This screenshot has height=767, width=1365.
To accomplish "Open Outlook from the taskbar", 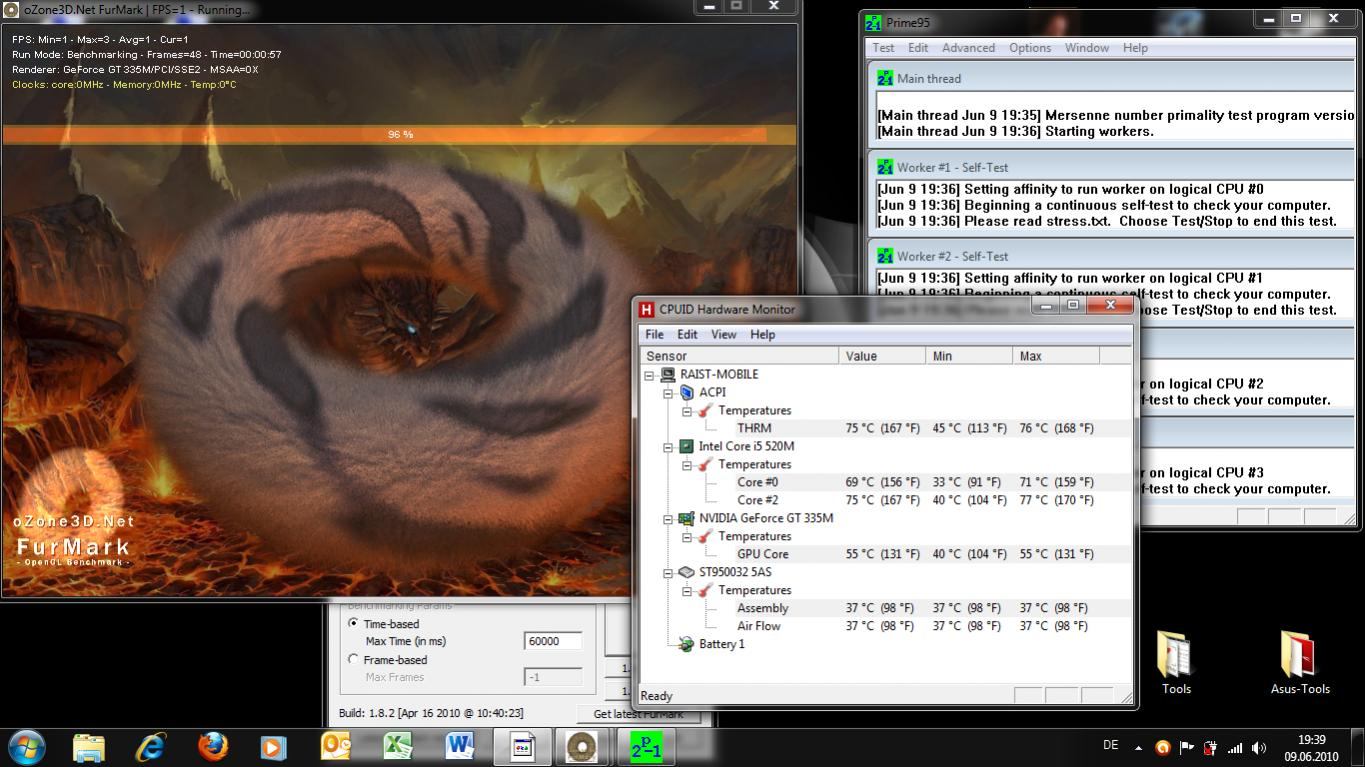I will [337, 747].
